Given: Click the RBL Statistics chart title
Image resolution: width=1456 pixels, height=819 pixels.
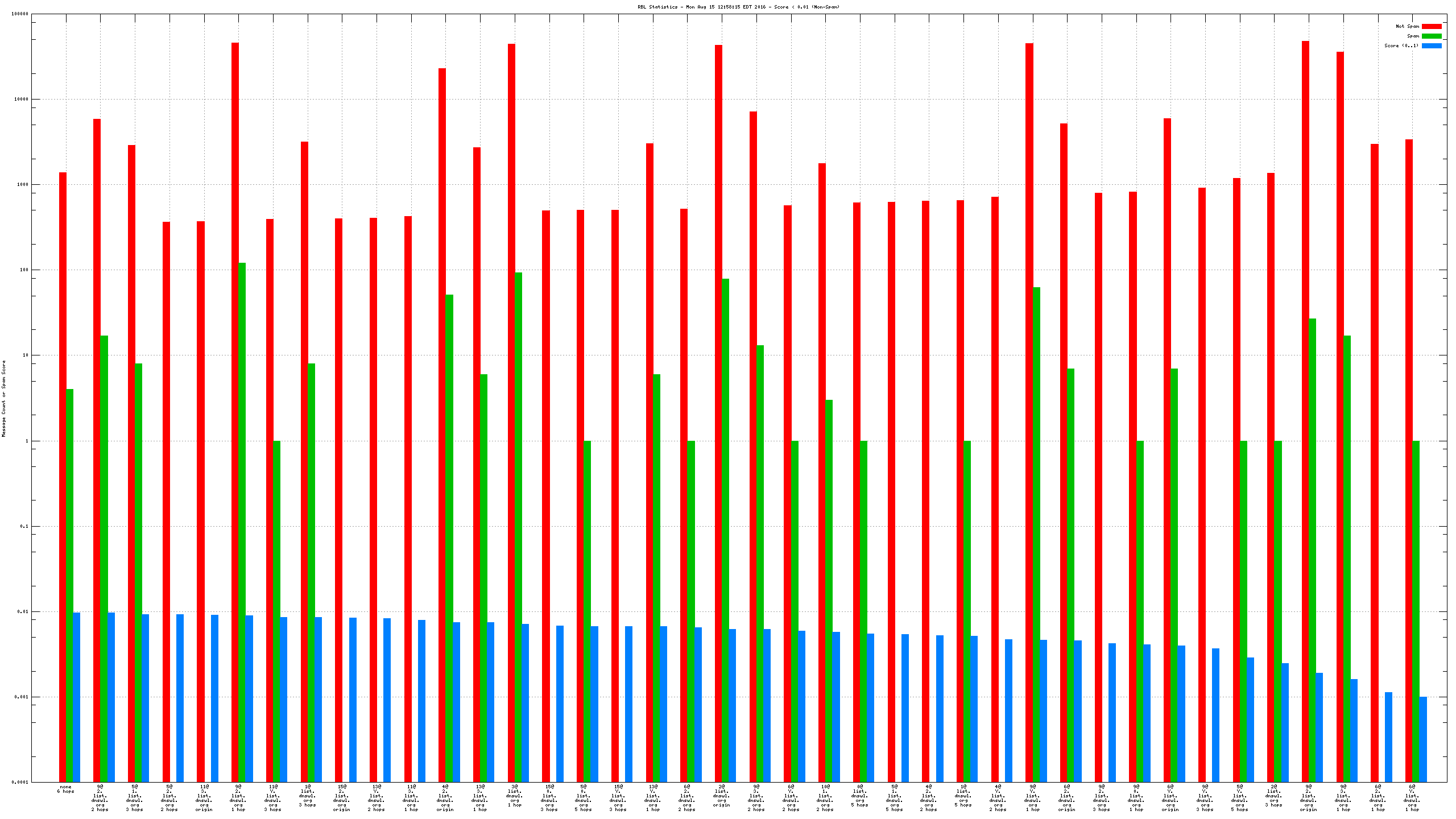Looking at the screenshot, I should (738, 7).
